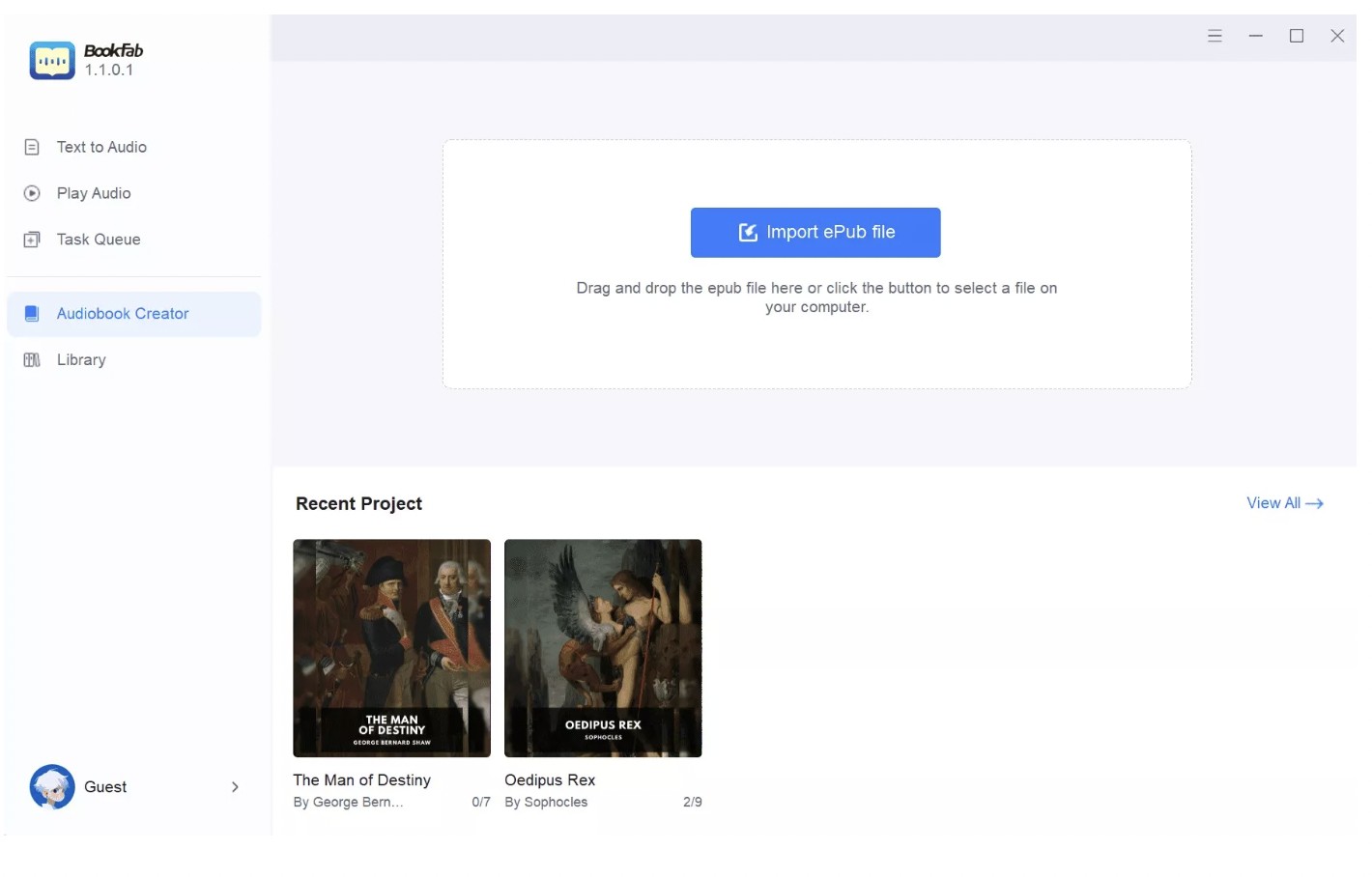Click the By Sophocles author text

[x=546, y=803]
